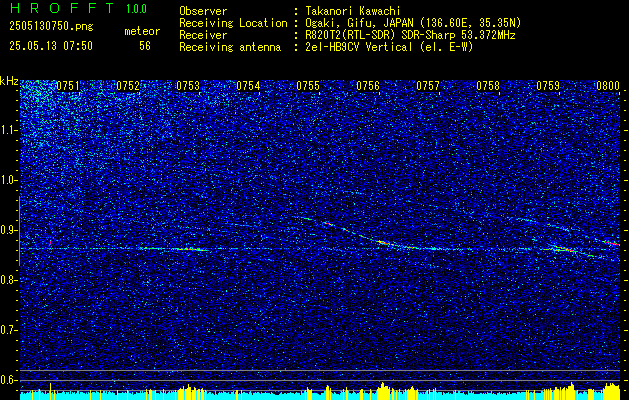Click the HROFFT title text
Viewport: 629px width, 400px height.
tap(61, 8)
